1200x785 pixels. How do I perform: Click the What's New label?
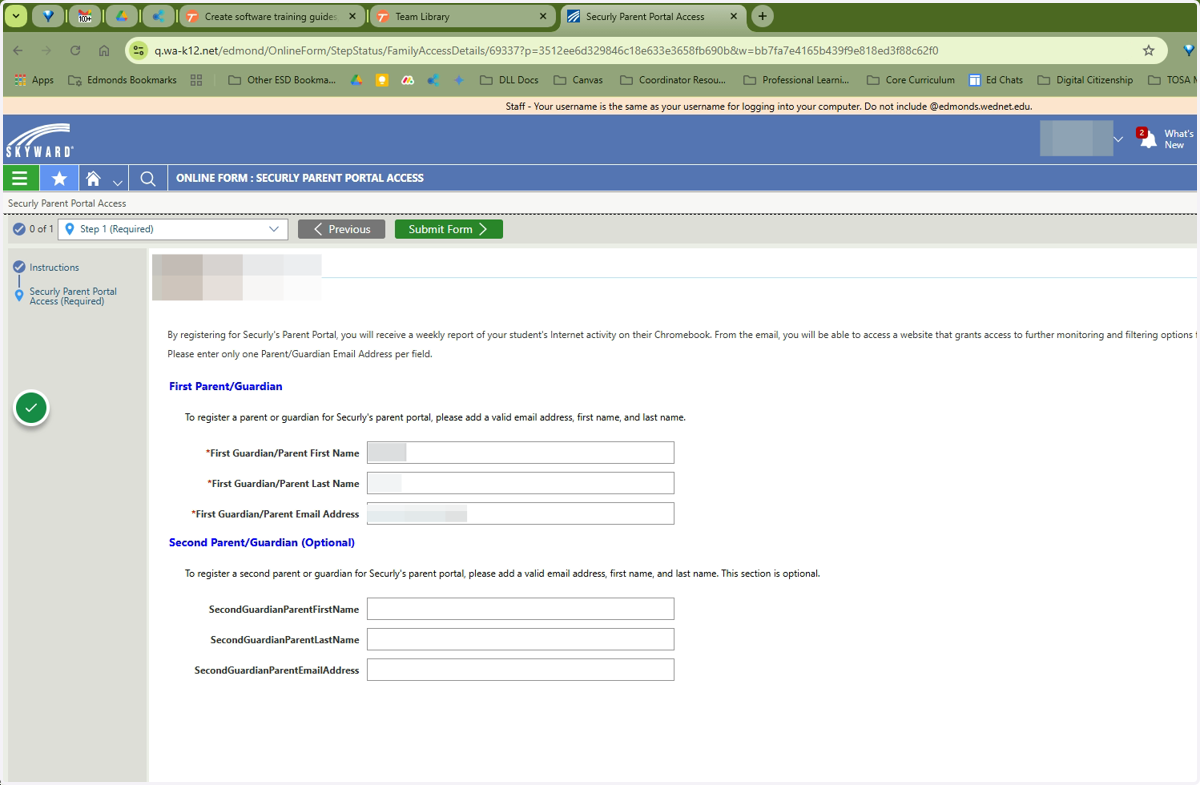(x=1179, y=139)
